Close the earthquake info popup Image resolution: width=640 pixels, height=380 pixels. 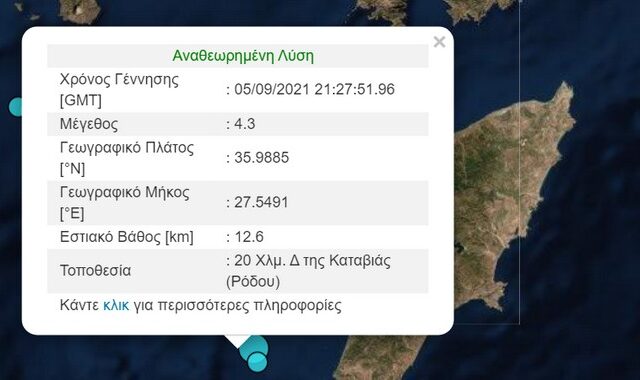point(439,42)
